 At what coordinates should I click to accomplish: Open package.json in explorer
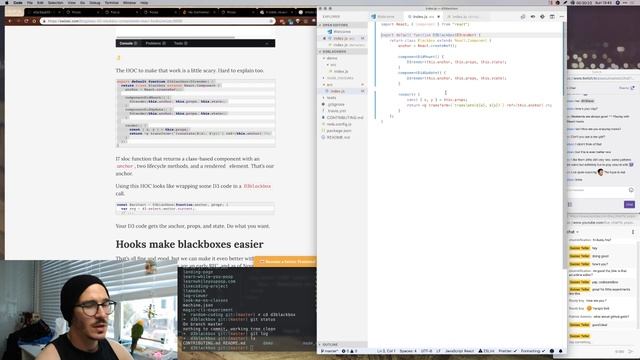[339, 131]
